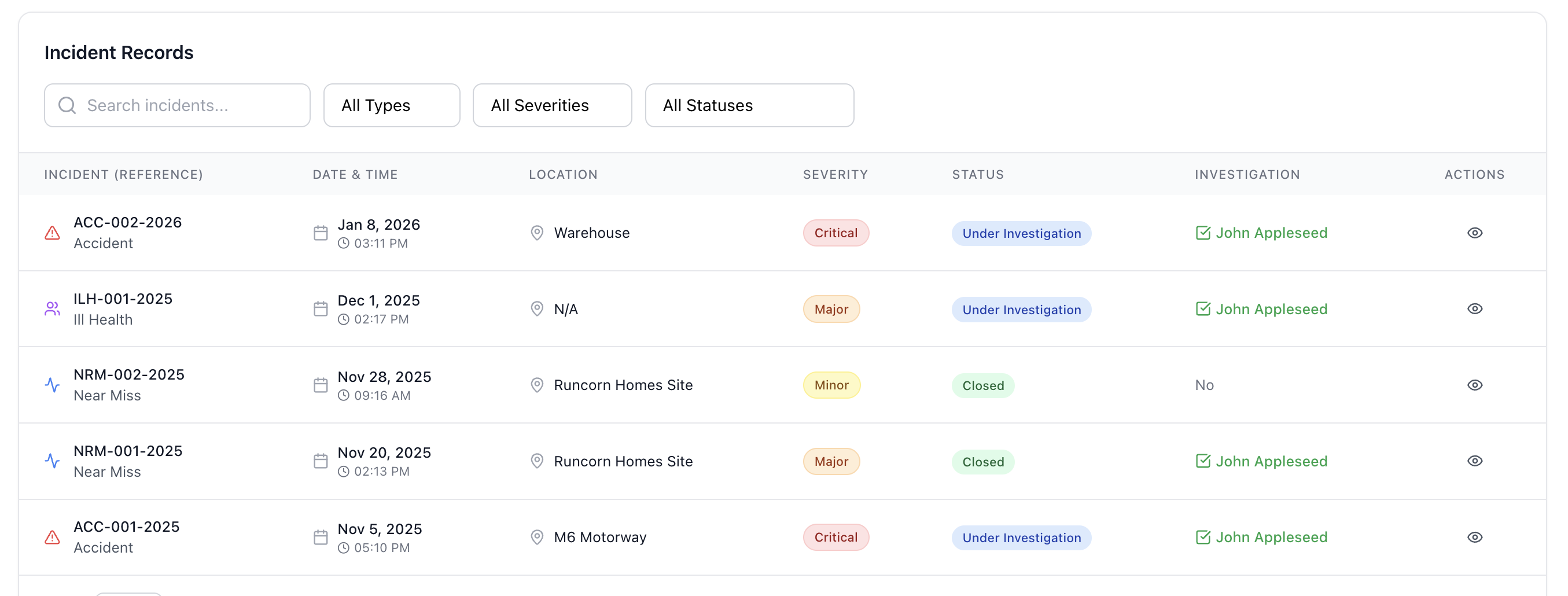Open the All Statuses filter dropdown

pos(749,105)
